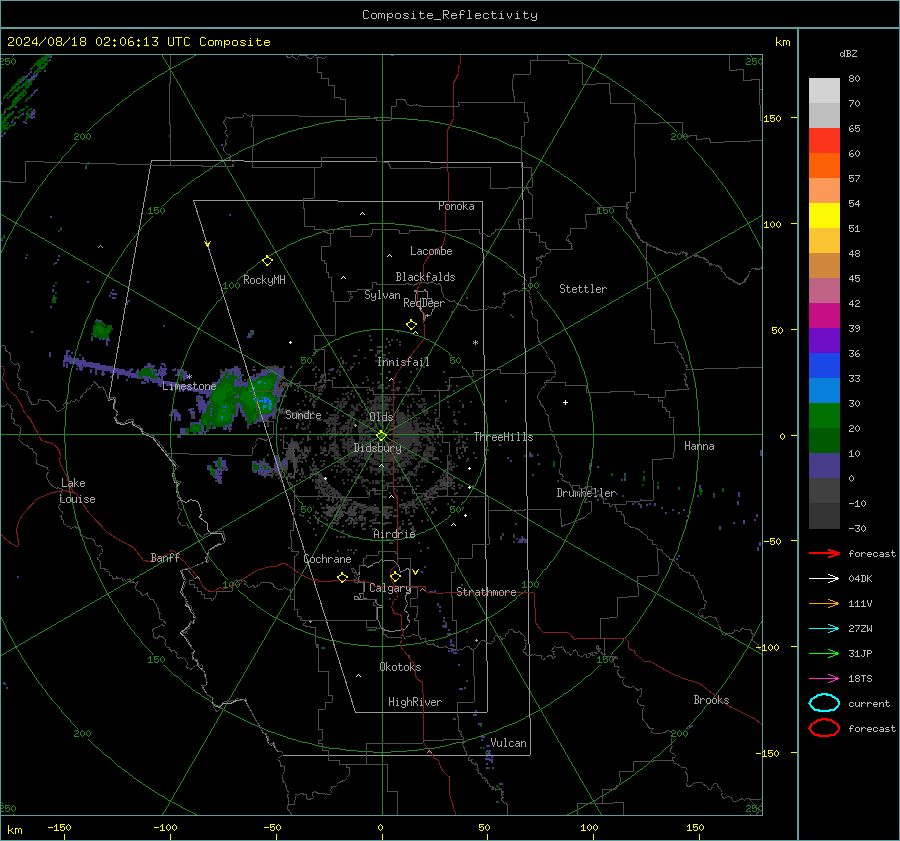Click the Strathmore town label
This screenshot has height=841, width=900.
(486, 592)
